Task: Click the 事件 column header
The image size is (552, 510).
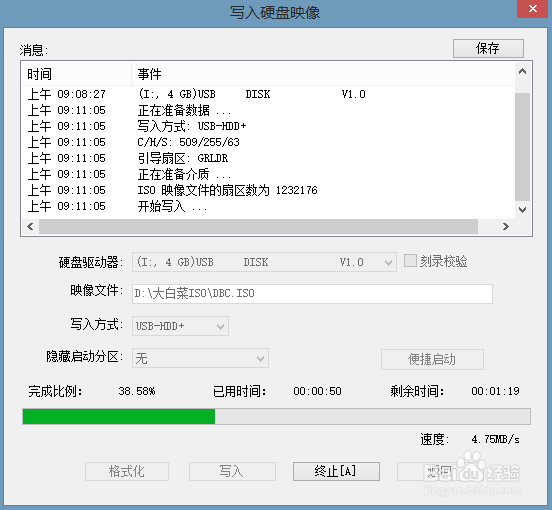Action: (x=322, y=74)
